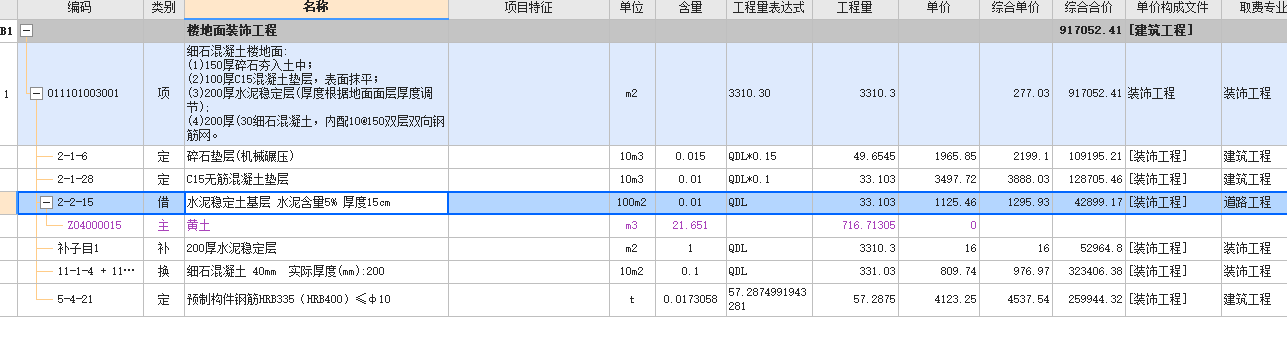Click section total 917052.41 in header row
The image size is (1287, 364).
[1090, 31]
